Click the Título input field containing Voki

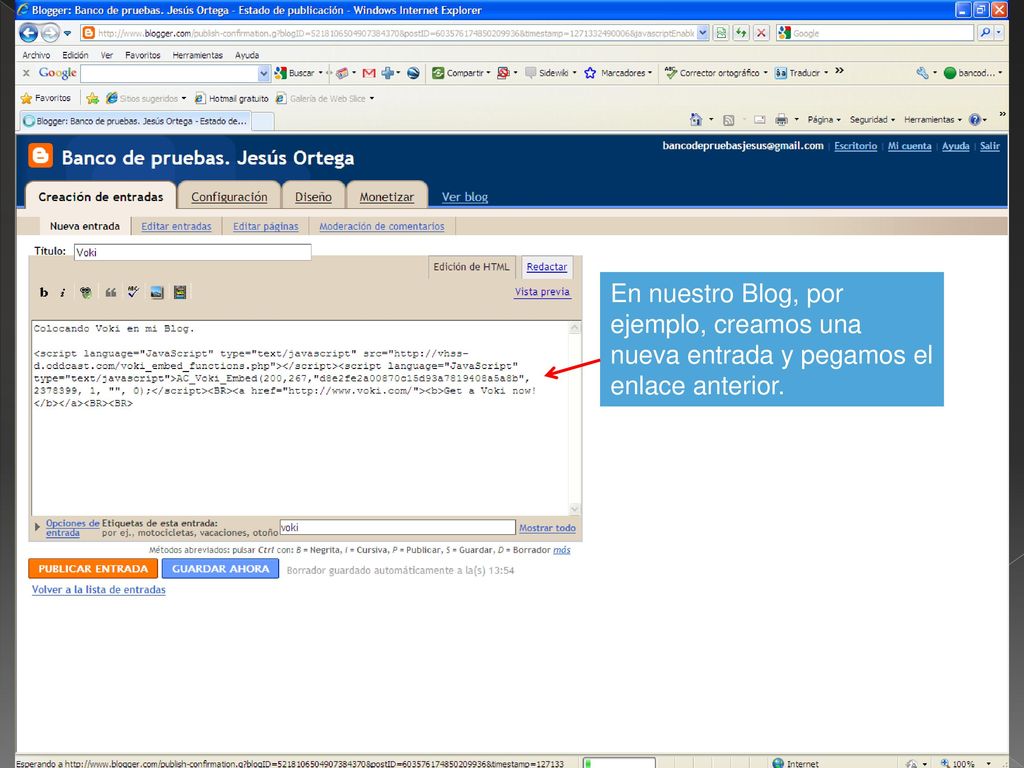(x=193, y=252)
